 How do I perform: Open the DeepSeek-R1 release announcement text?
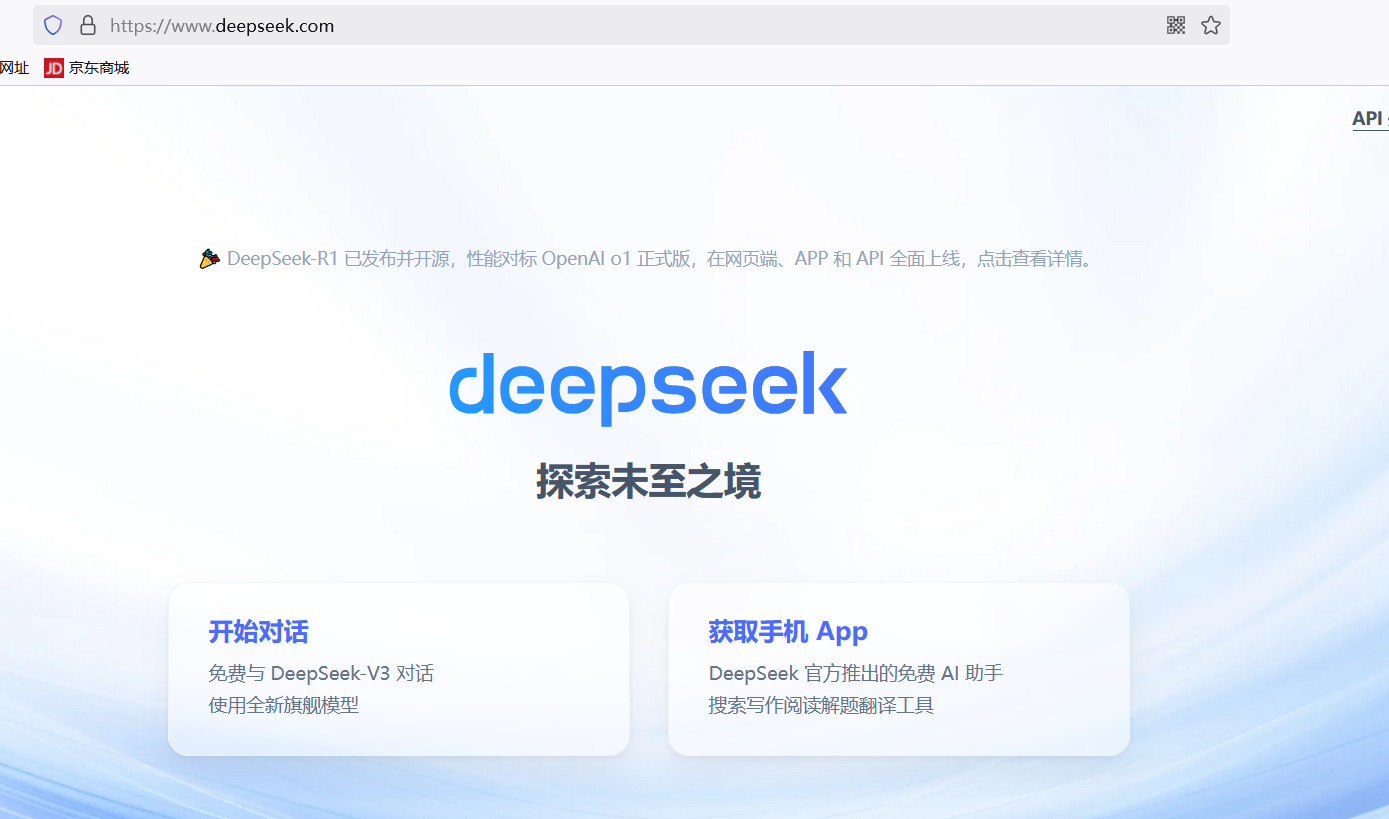[661, 259]
